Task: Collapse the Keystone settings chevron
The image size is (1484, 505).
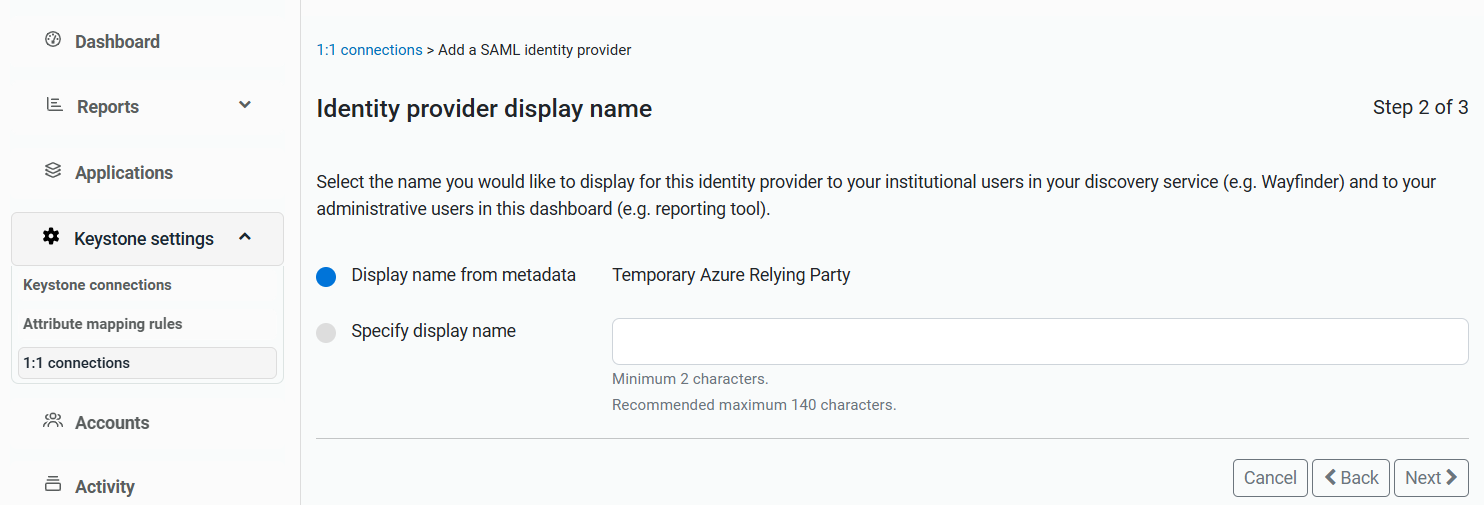Action: click(x=245, y=237)
